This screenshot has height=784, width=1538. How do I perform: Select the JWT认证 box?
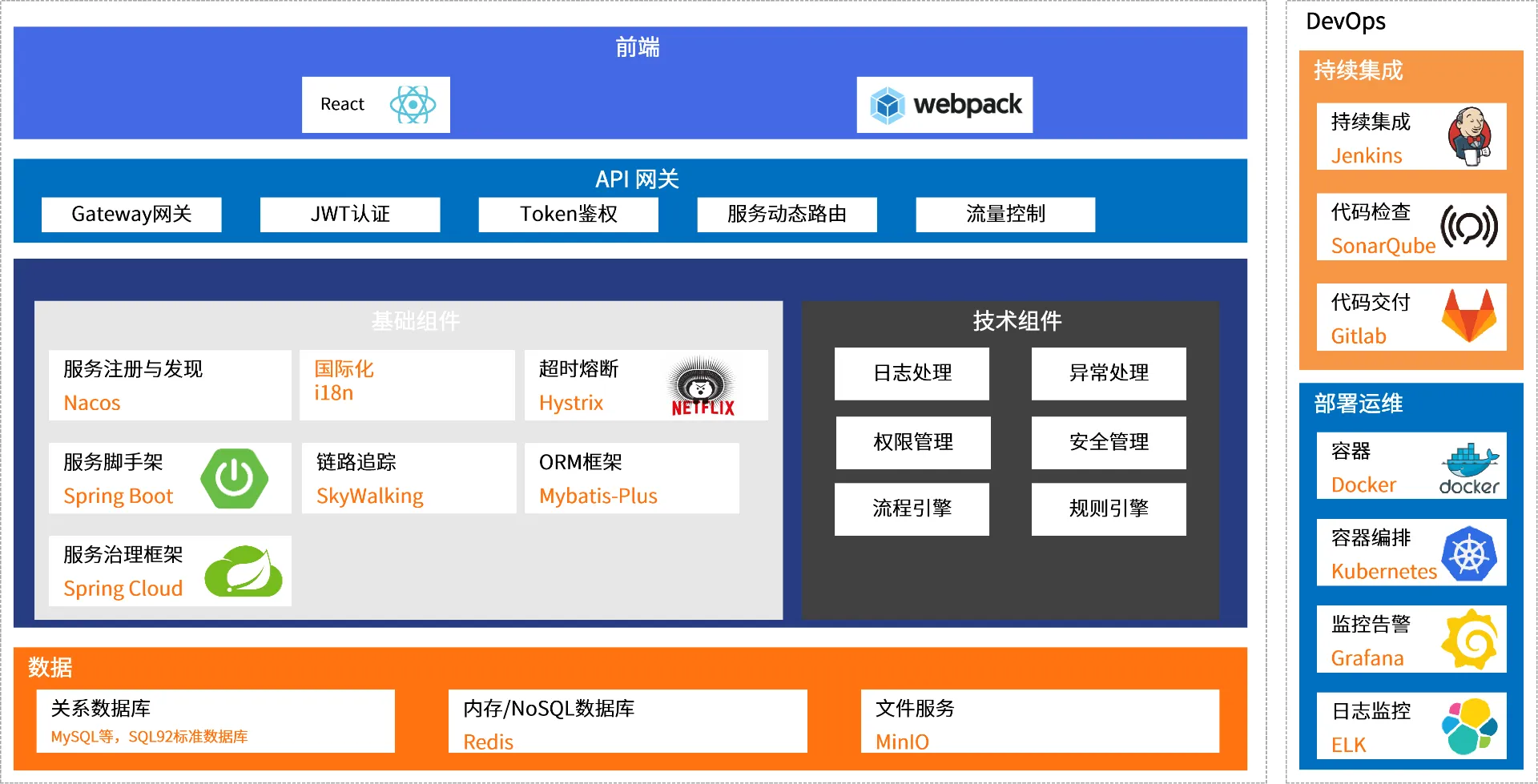pyautogui.click(x=350, y=215)
